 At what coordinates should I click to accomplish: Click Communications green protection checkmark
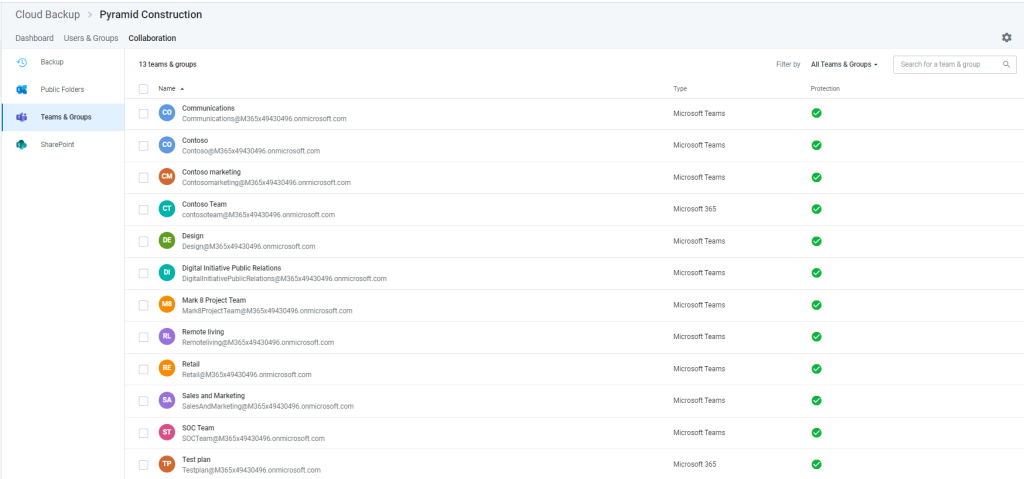pos(816,113)
